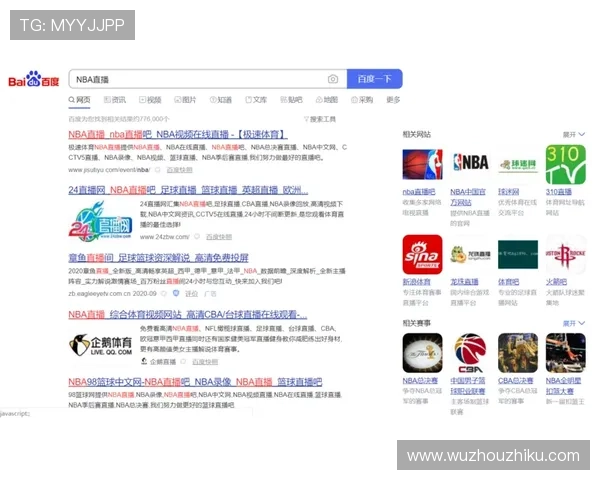Open the 采购 tab
Viewport: 600px width, 480px height.
(362, 100)
